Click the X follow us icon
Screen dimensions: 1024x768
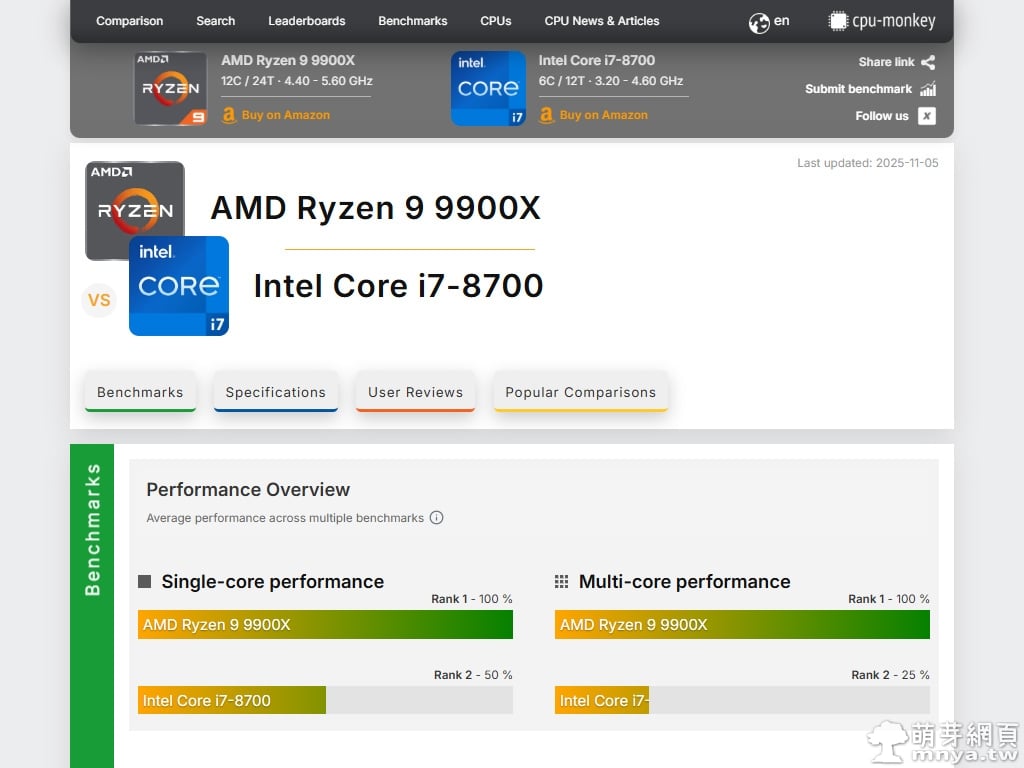point(927,116)
